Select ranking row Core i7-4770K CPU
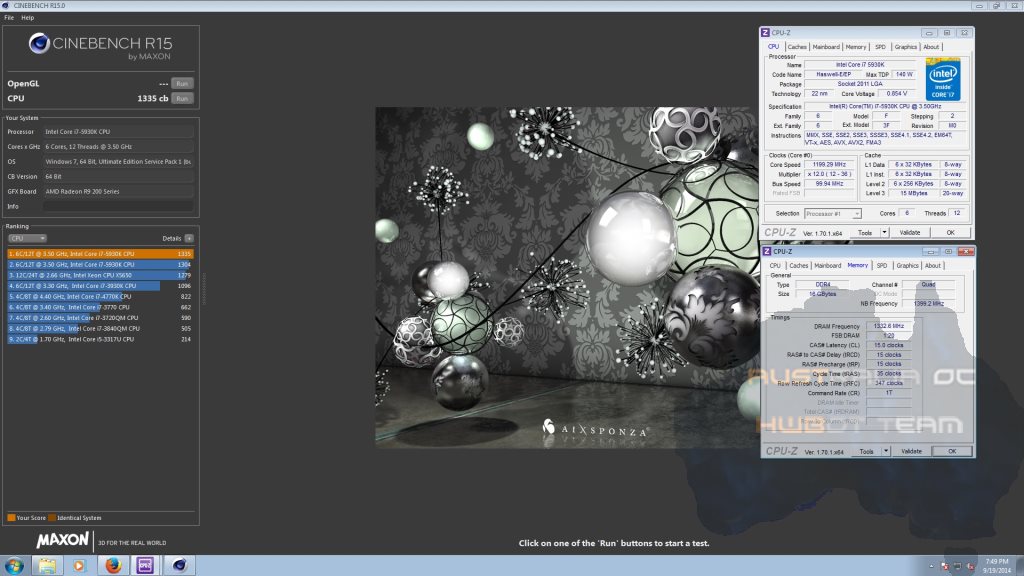Viewport: 1024px width, 576px height. [101, 296]
